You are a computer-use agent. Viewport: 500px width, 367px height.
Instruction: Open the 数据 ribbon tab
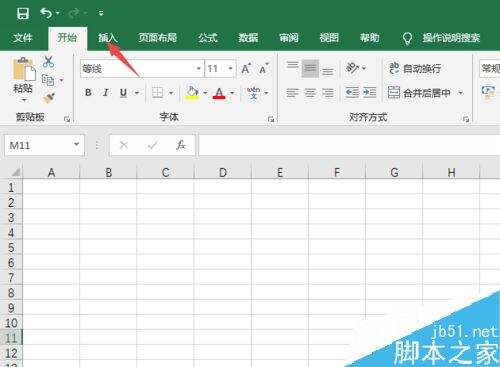(248, 38)
